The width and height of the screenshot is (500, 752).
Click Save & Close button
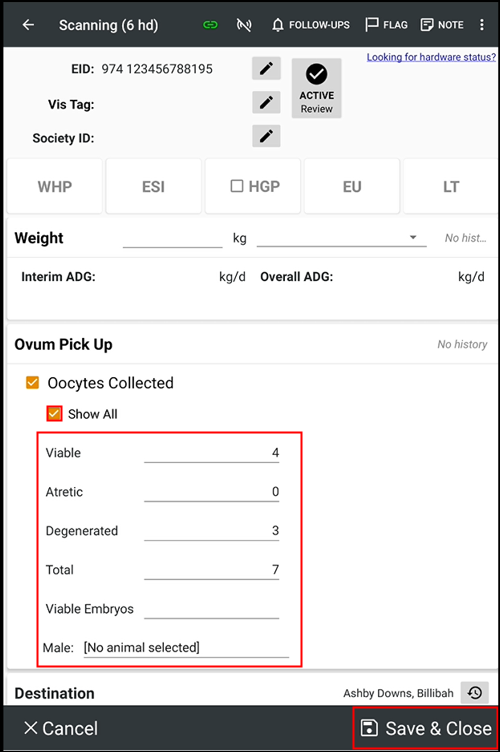[x=425, y=728]
